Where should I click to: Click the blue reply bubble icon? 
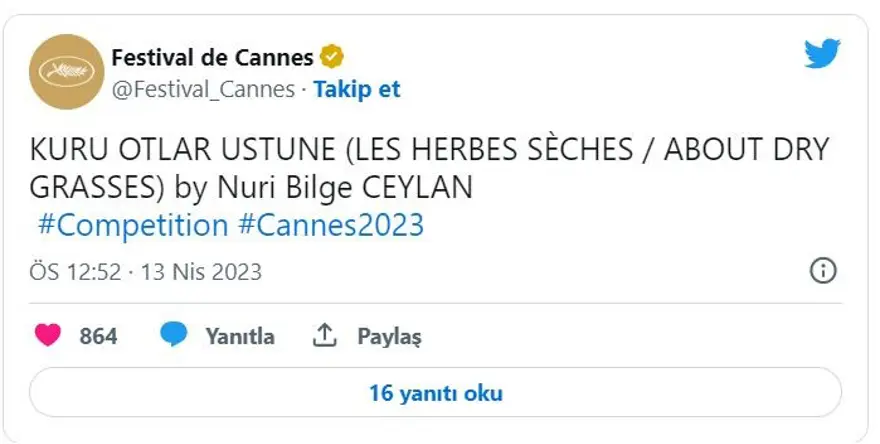(x=175, y=336)
